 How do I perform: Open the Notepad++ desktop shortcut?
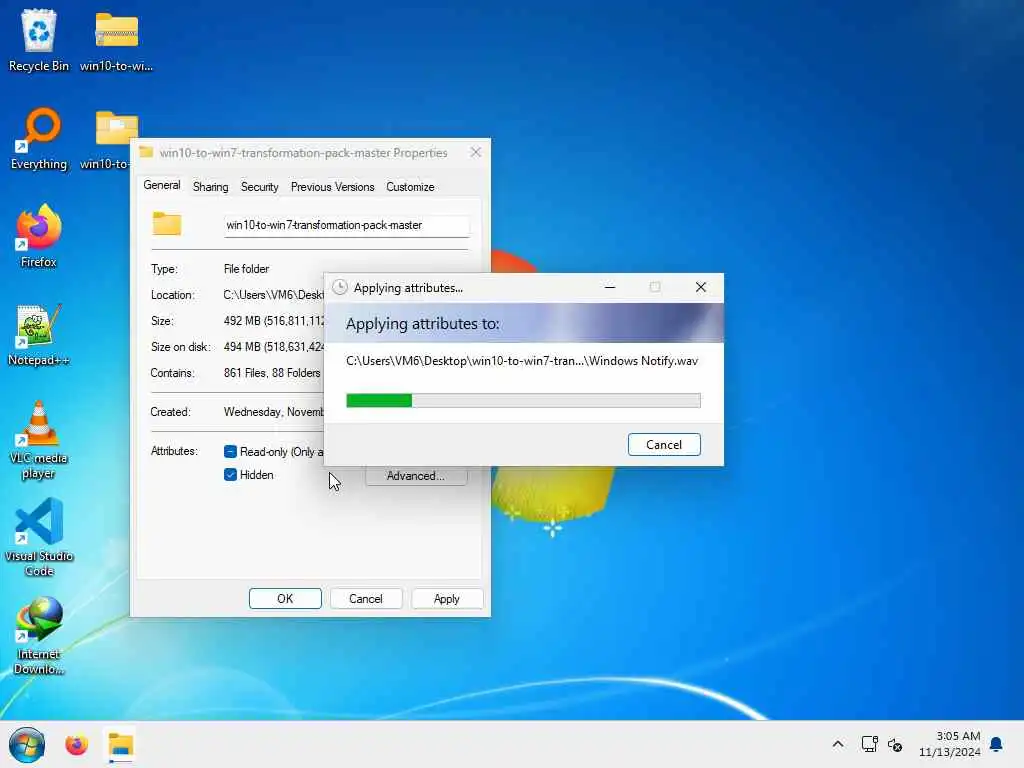point(39,334)
